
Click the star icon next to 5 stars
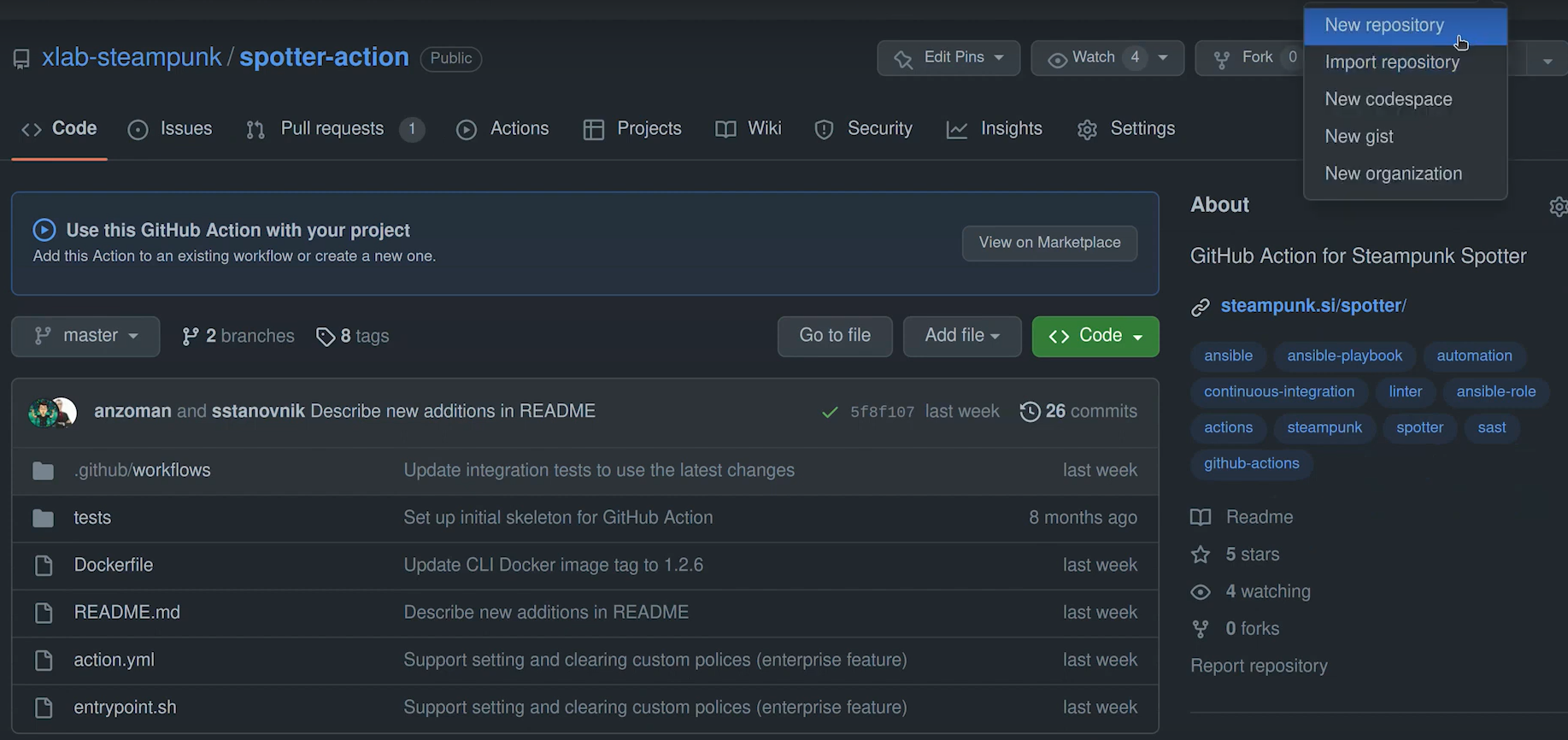(x=1201, y=555)
